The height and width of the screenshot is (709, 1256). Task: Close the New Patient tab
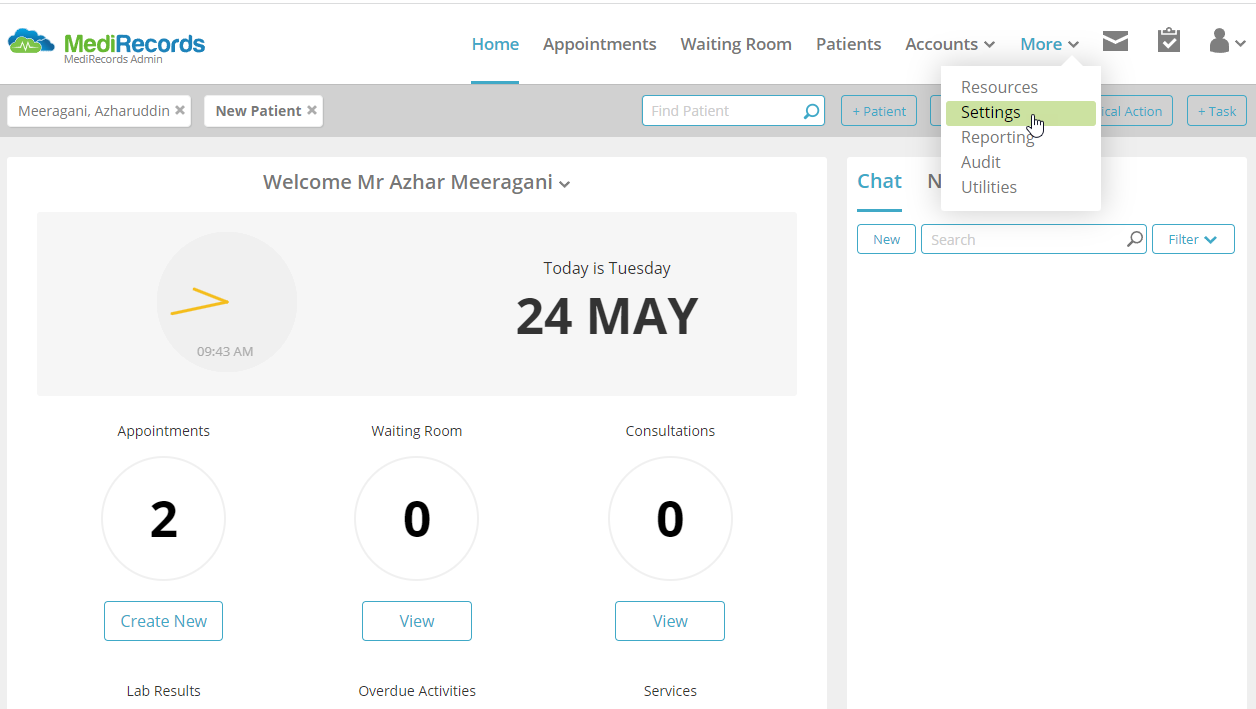tap(312, 110)
